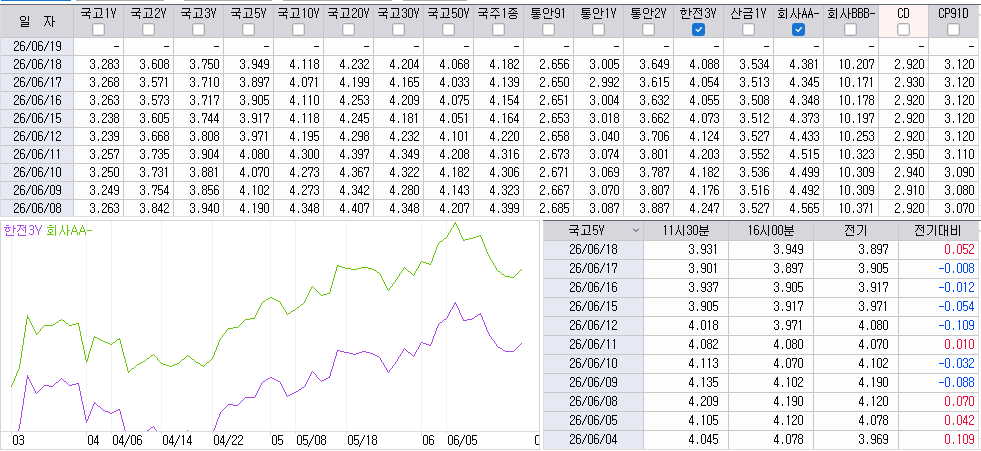Viewport: 981px width, 451px height.
Task: Enable the 국주1종 checkbox
Action: coord(499,29)
